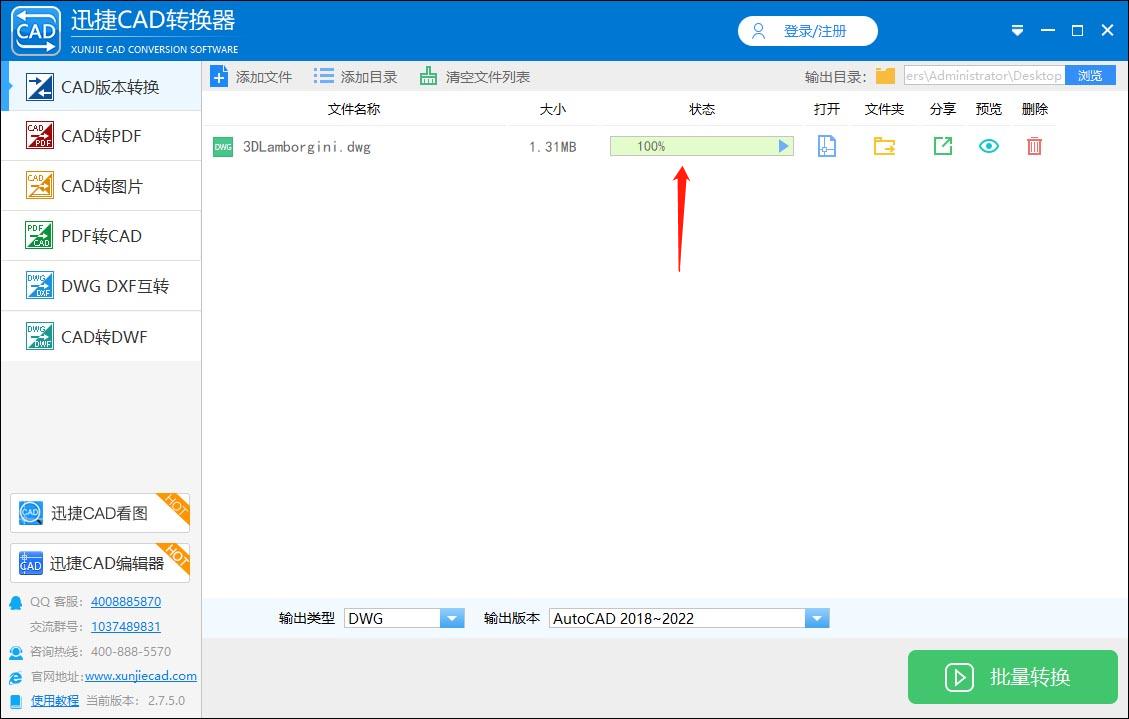Click the output directory path field
This screenshot has height=719, width=1129.
(984, 75)
